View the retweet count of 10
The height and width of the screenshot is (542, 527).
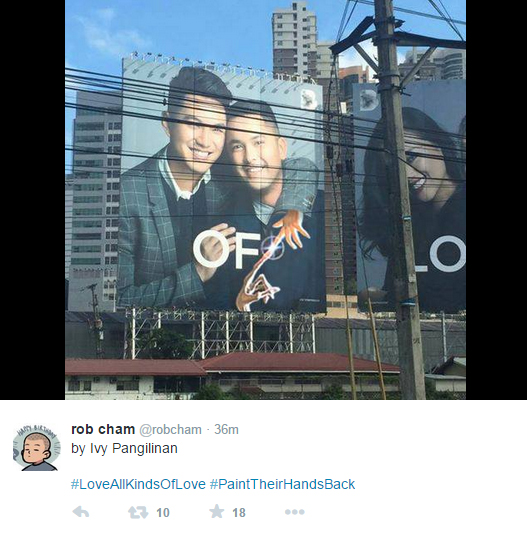coord(163,513)
